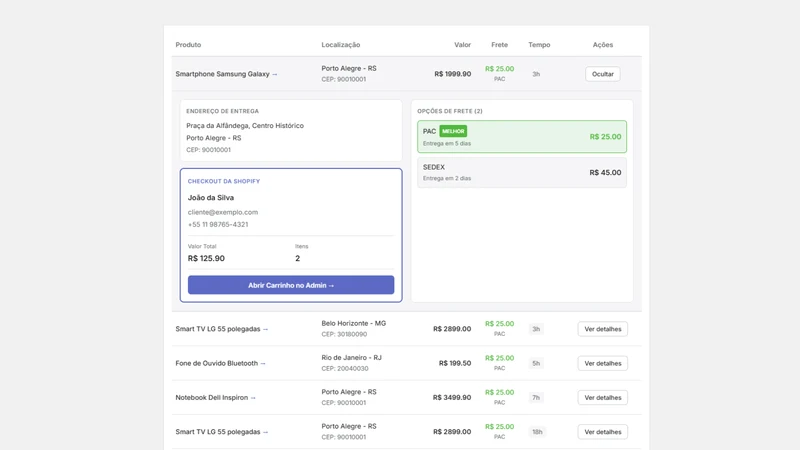
Task: Click the R$ 45.00 SEDEX price
Action: pyautogui.click(x=605, y=172)
